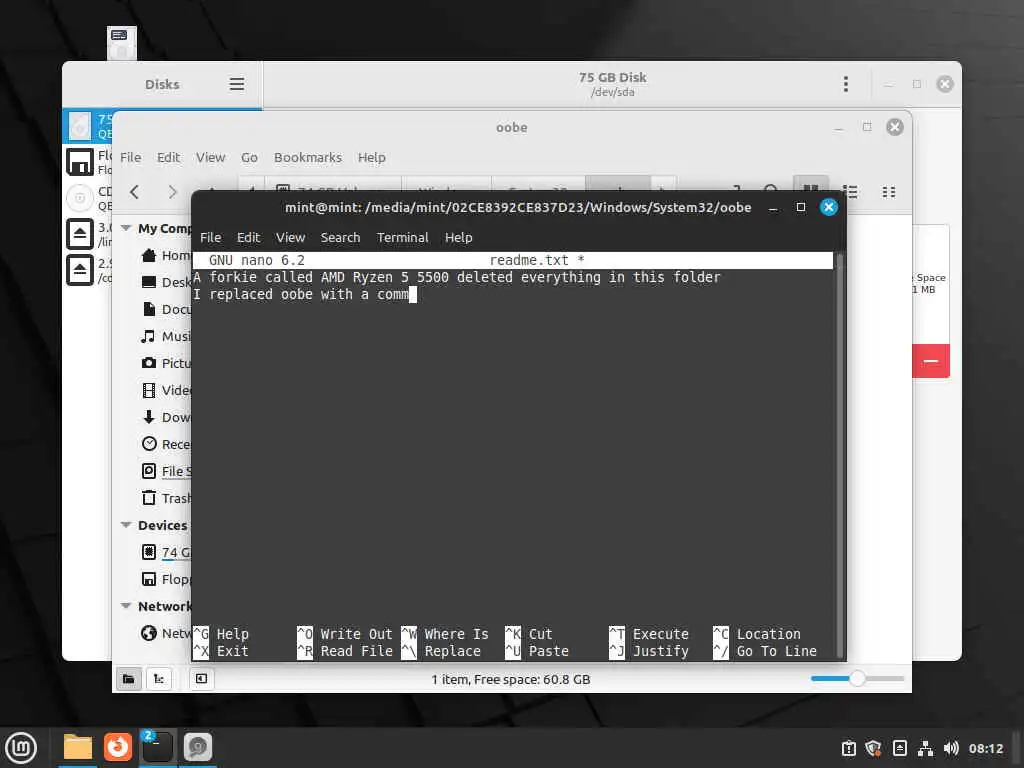Screen dimensions: 1024x768
Task: Open the update manager shield tray icon
Action: [x=873, y=748]
